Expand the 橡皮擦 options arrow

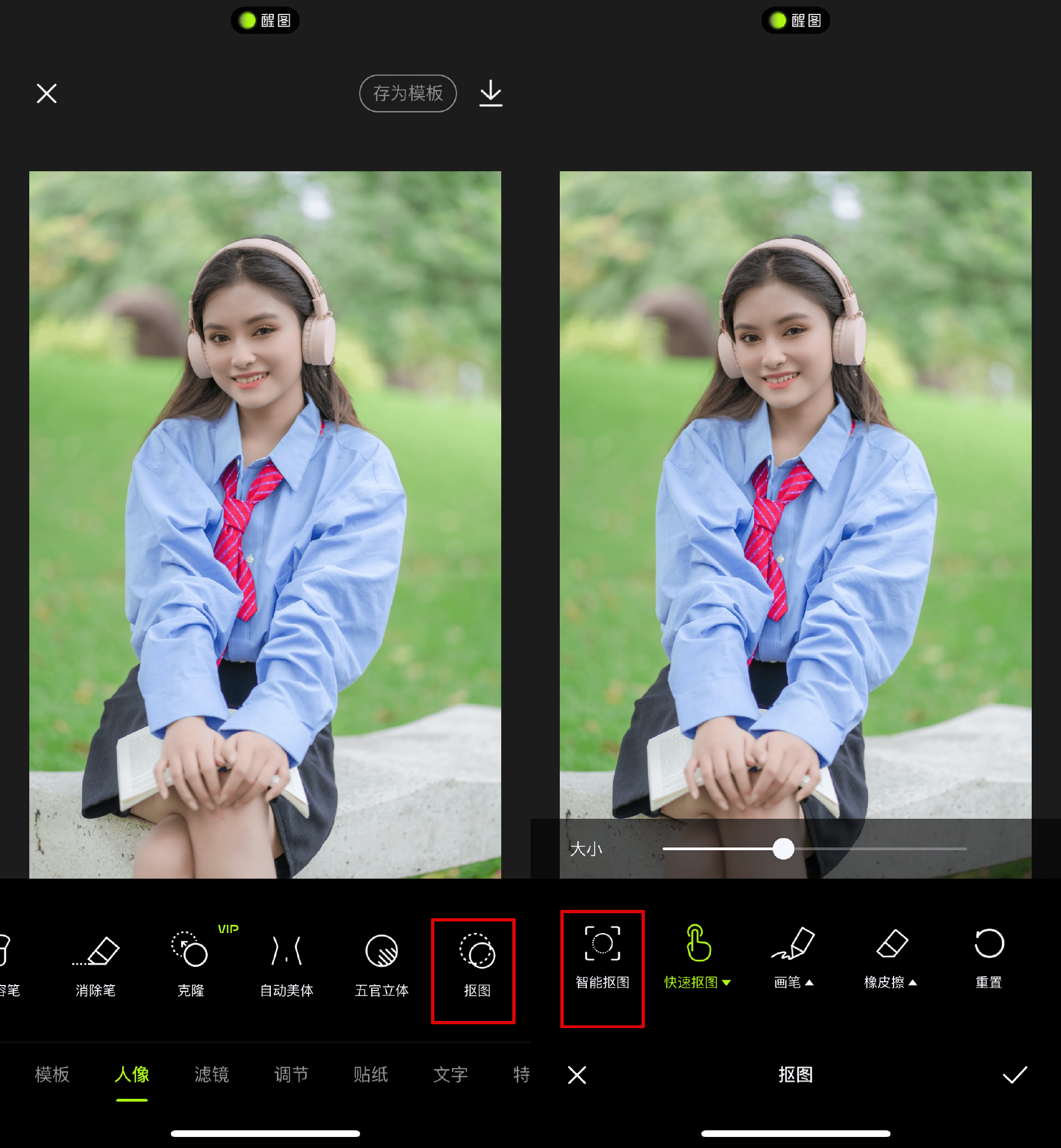pyautogui.click(x=913, y=982)
